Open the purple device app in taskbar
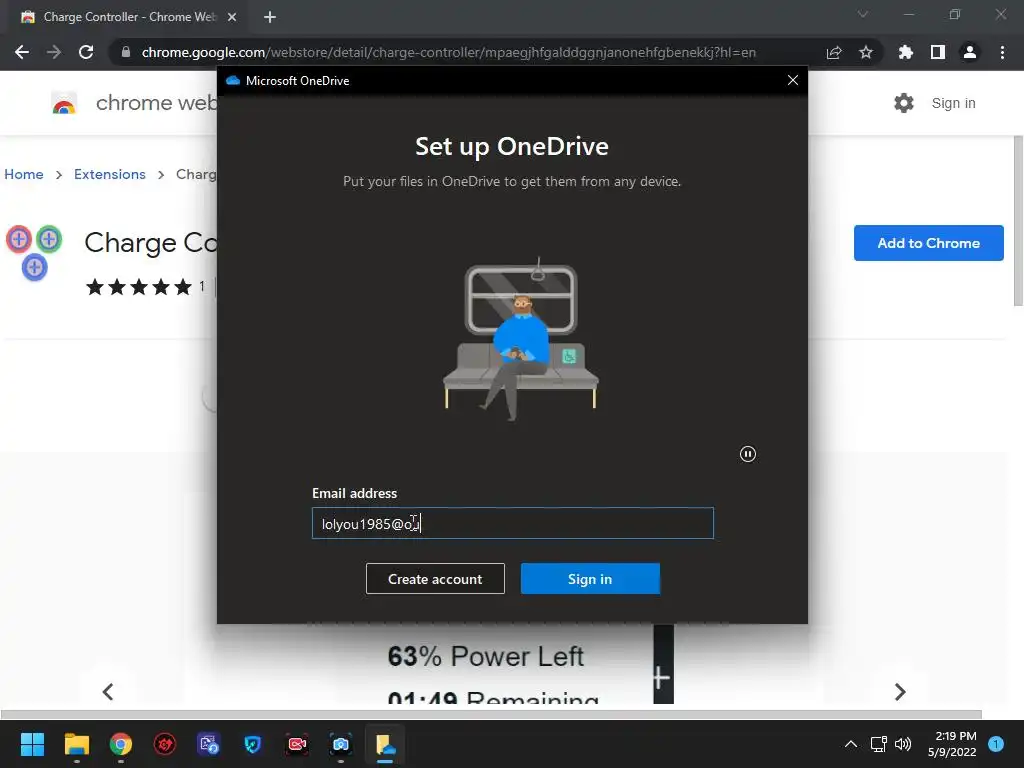 (x=209, y=744)
